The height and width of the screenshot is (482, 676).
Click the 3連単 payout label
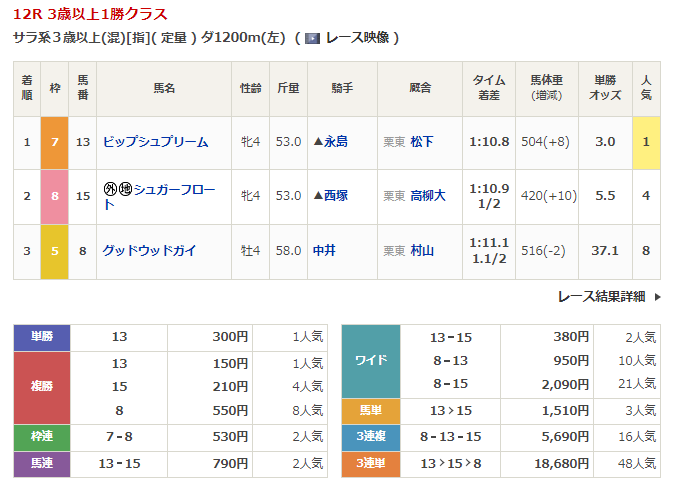pyautogui.click(x=371, y=464)
